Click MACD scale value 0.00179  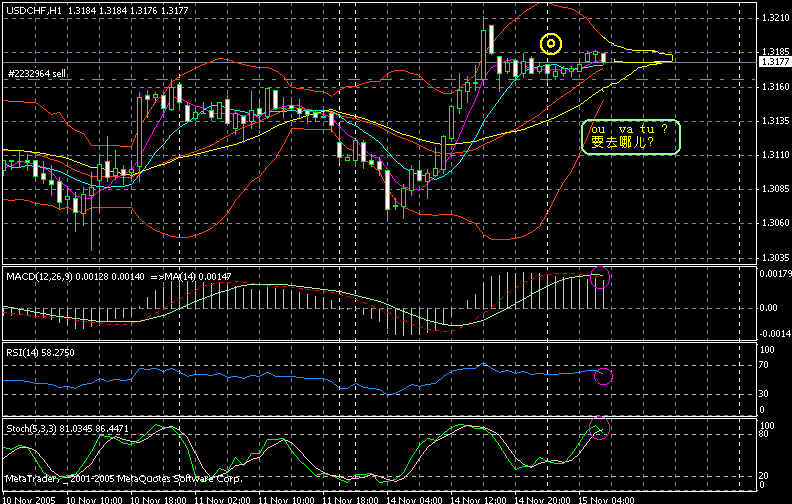[775, 274]
